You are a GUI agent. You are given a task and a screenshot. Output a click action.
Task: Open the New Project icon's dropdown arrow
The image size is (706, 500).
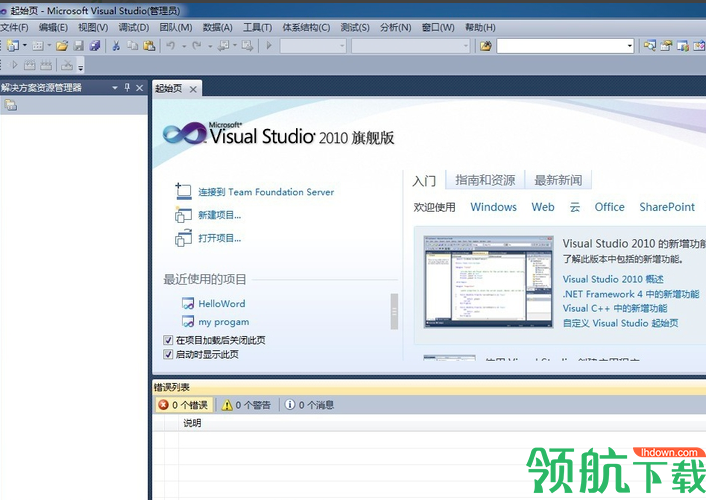coord(25,45)
